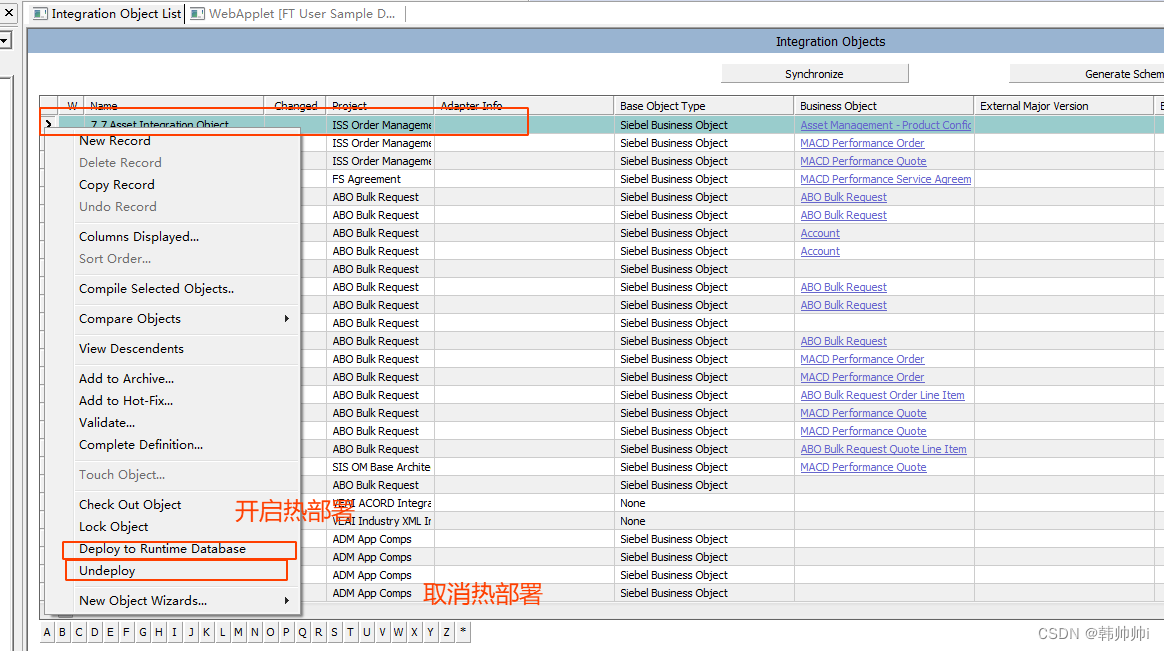Filter names by letter G
Screen dimensions: 1164x651
pyautogui.click(x=143, y=632)
